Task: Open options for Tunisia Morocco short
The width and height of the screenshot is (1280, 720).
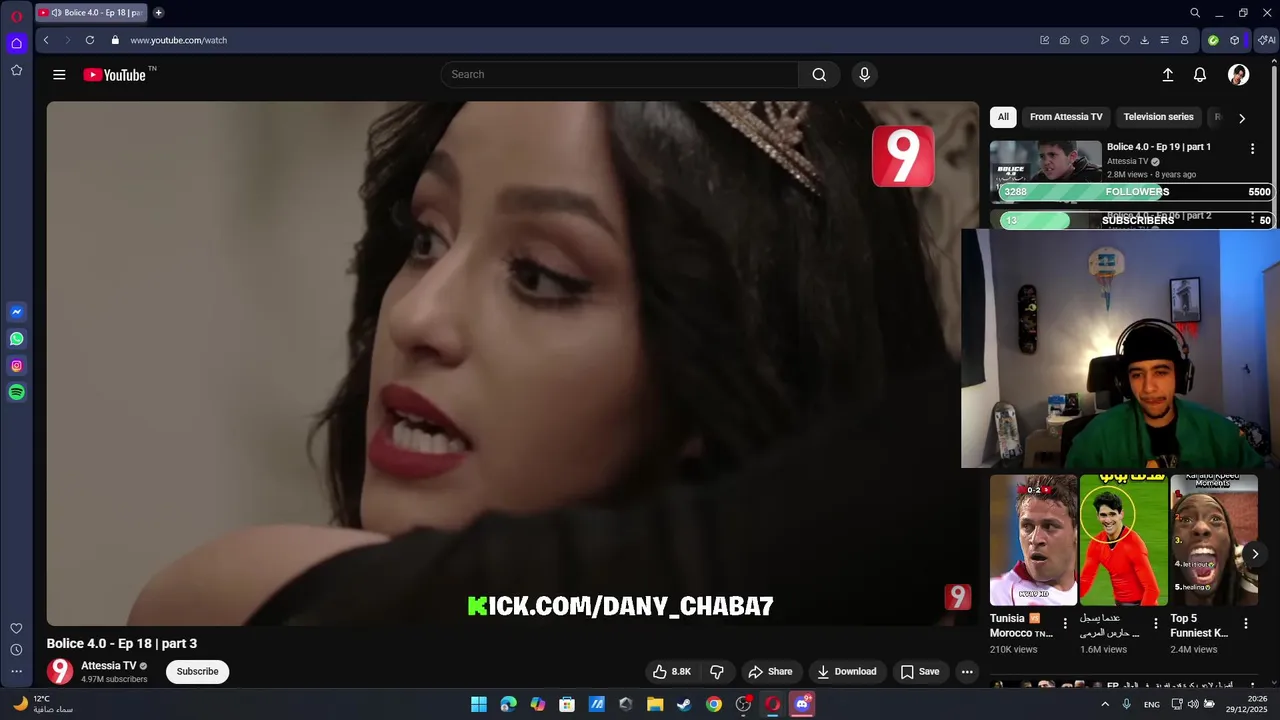Action: click(x=1065, y=623)
